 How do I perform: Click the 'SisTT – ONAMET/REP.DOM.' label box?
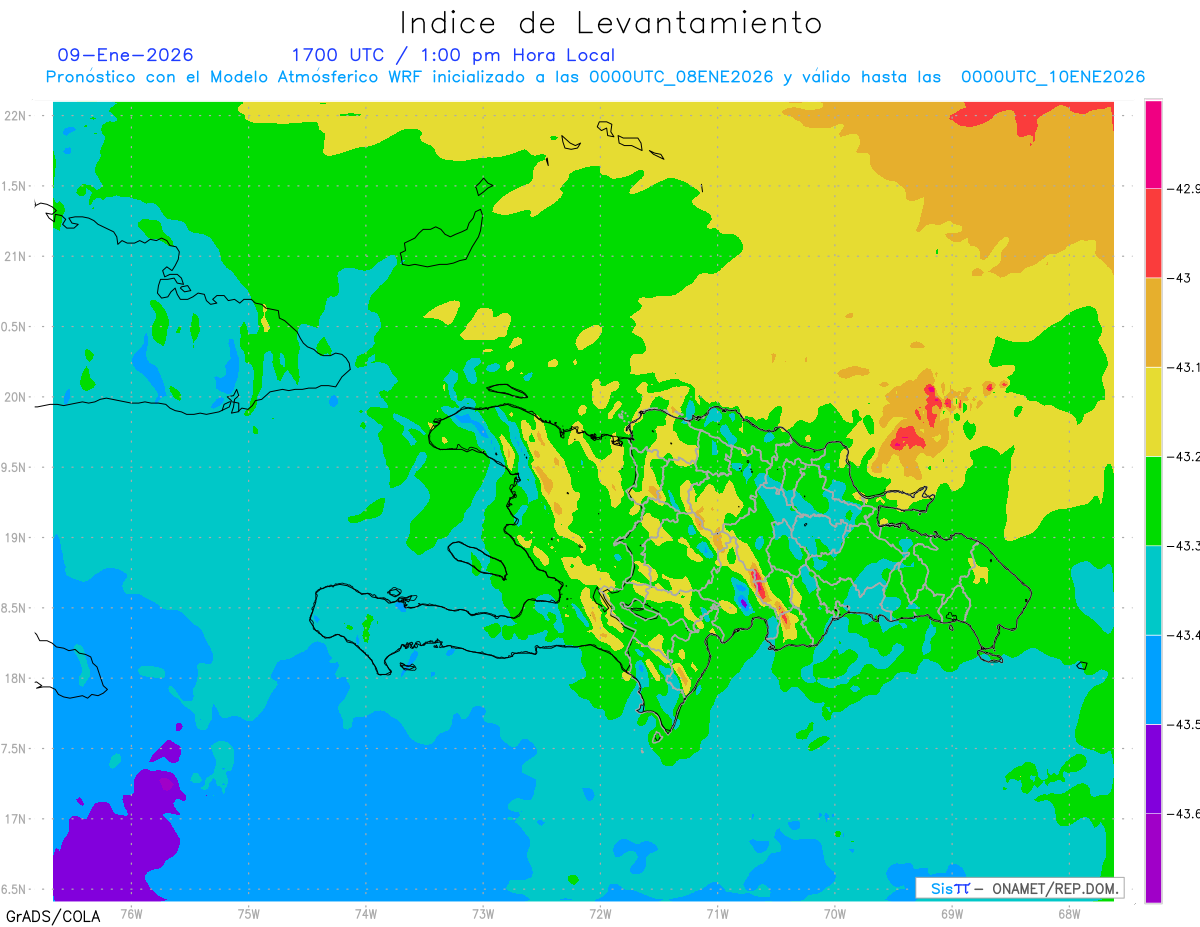pos(1020,888)
